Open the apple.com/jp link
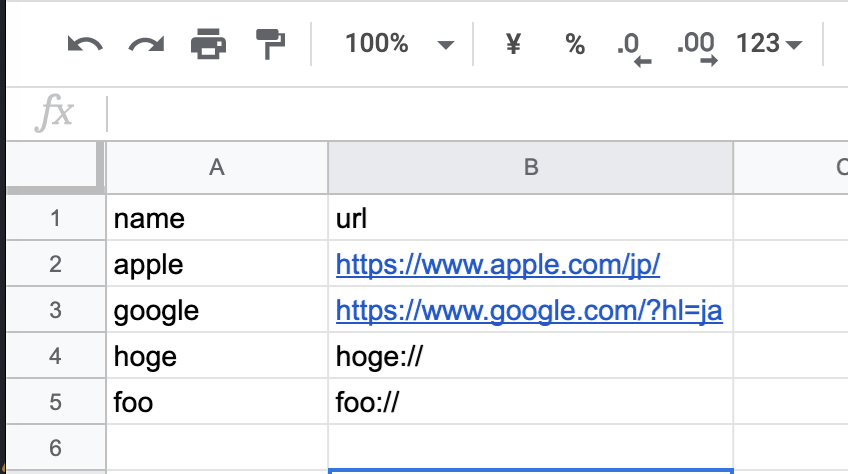Viewport: 848px width, 474px height. tap(498, 265)
